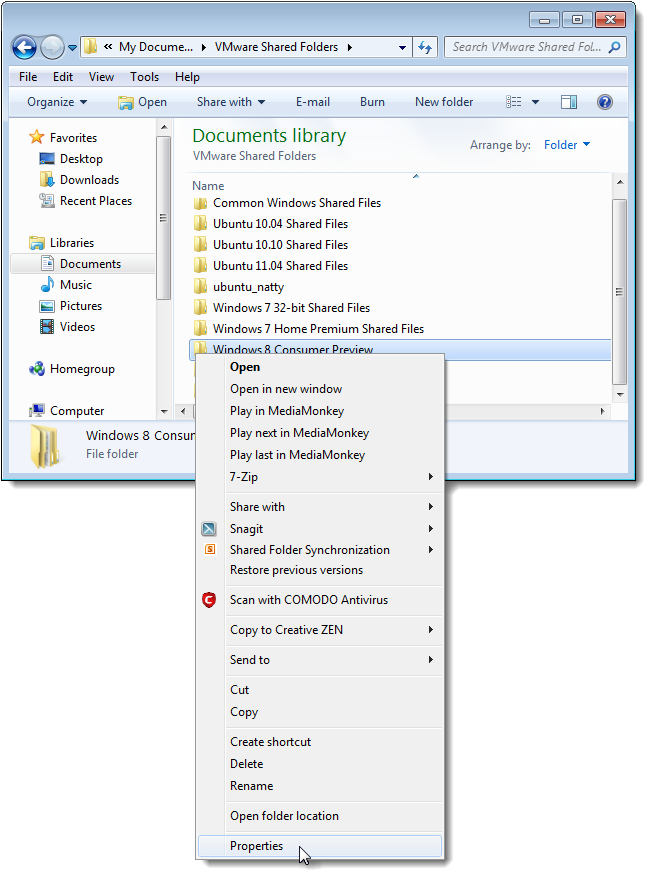Select Downloads in the Favorites list
This screenshot has height=870, width=645.
pyautogui.click(x=79, y=180)
